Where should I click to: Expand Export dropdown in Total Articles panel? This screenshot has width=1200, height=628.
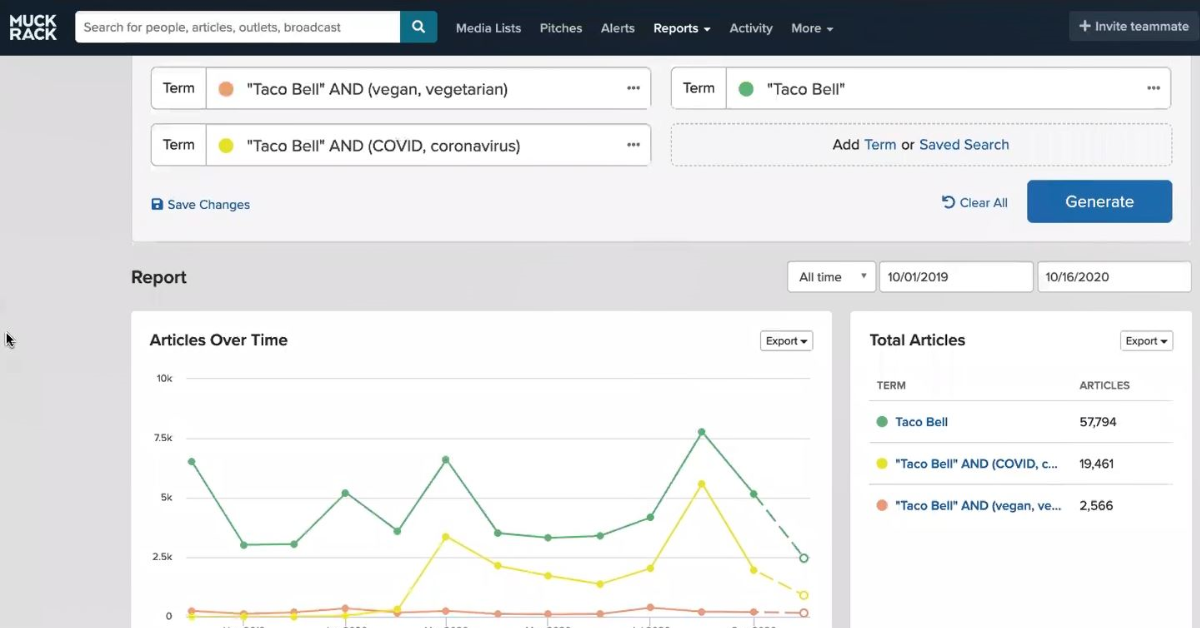(x=1146, y=341)
